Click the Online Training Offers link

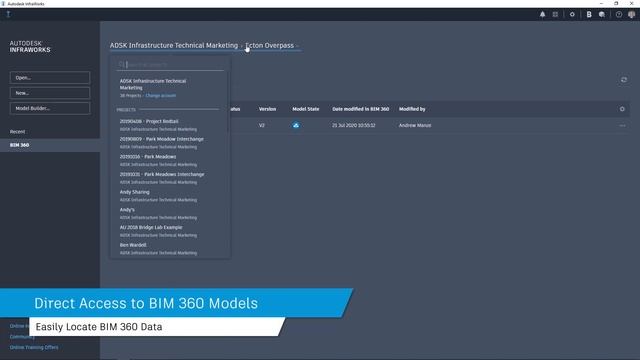[x=34, y=347]
